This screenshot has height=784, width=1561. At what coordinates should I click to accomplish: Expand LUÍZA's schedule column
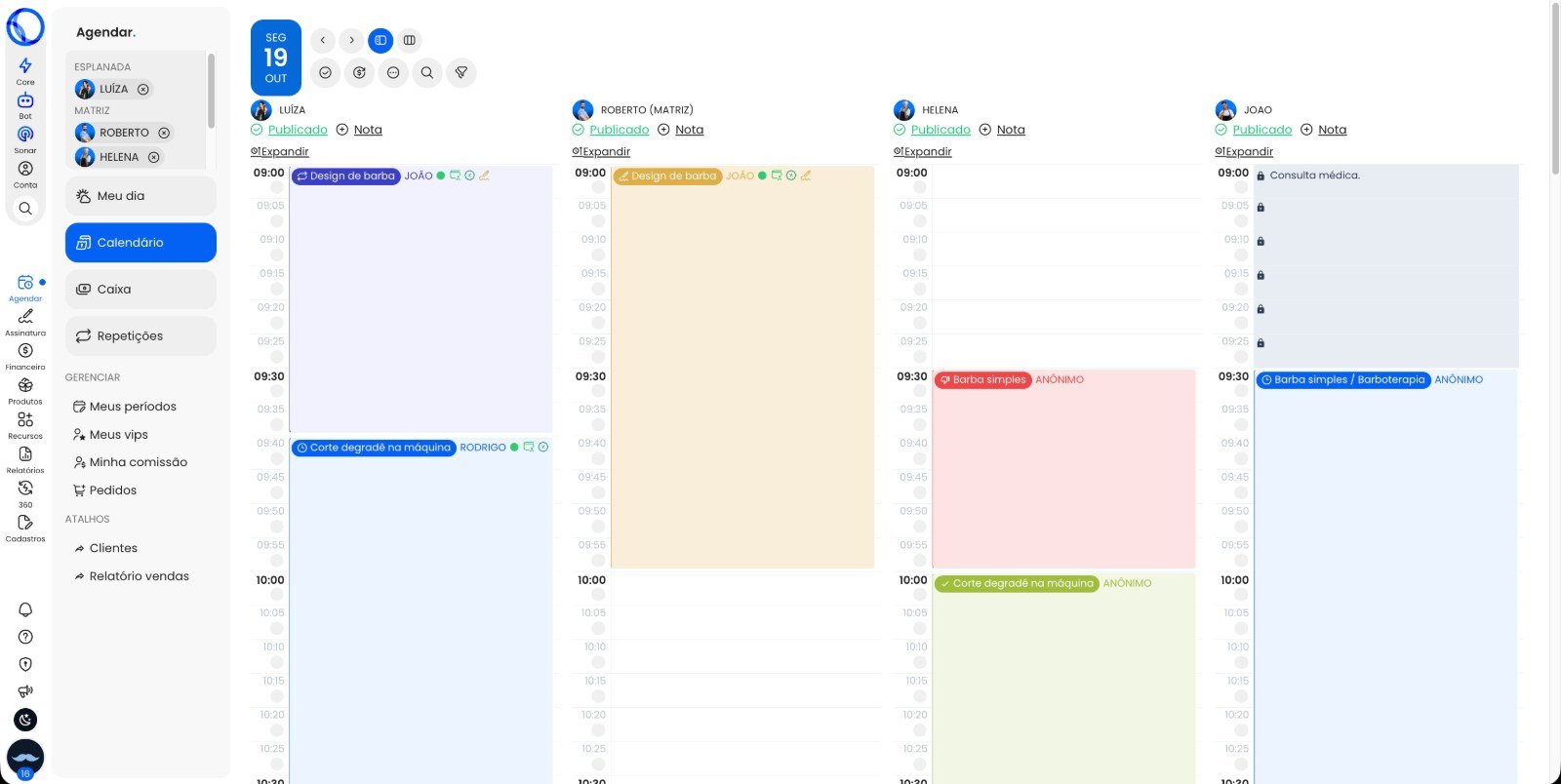(x=280, y=151)
